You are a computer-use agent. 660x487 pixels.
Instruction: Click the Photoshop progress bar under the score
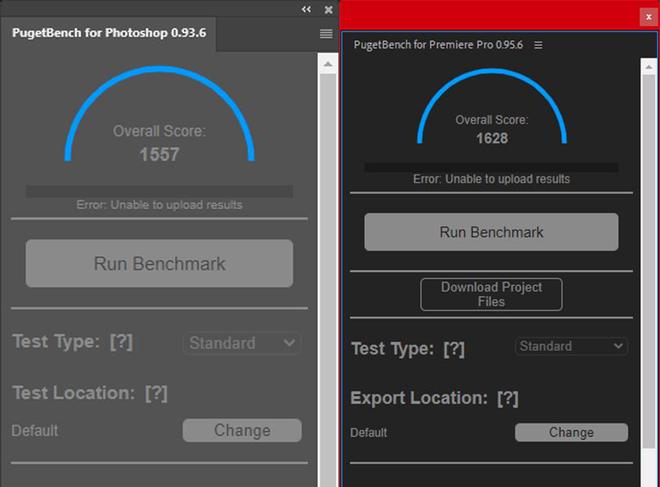[160, 191]
